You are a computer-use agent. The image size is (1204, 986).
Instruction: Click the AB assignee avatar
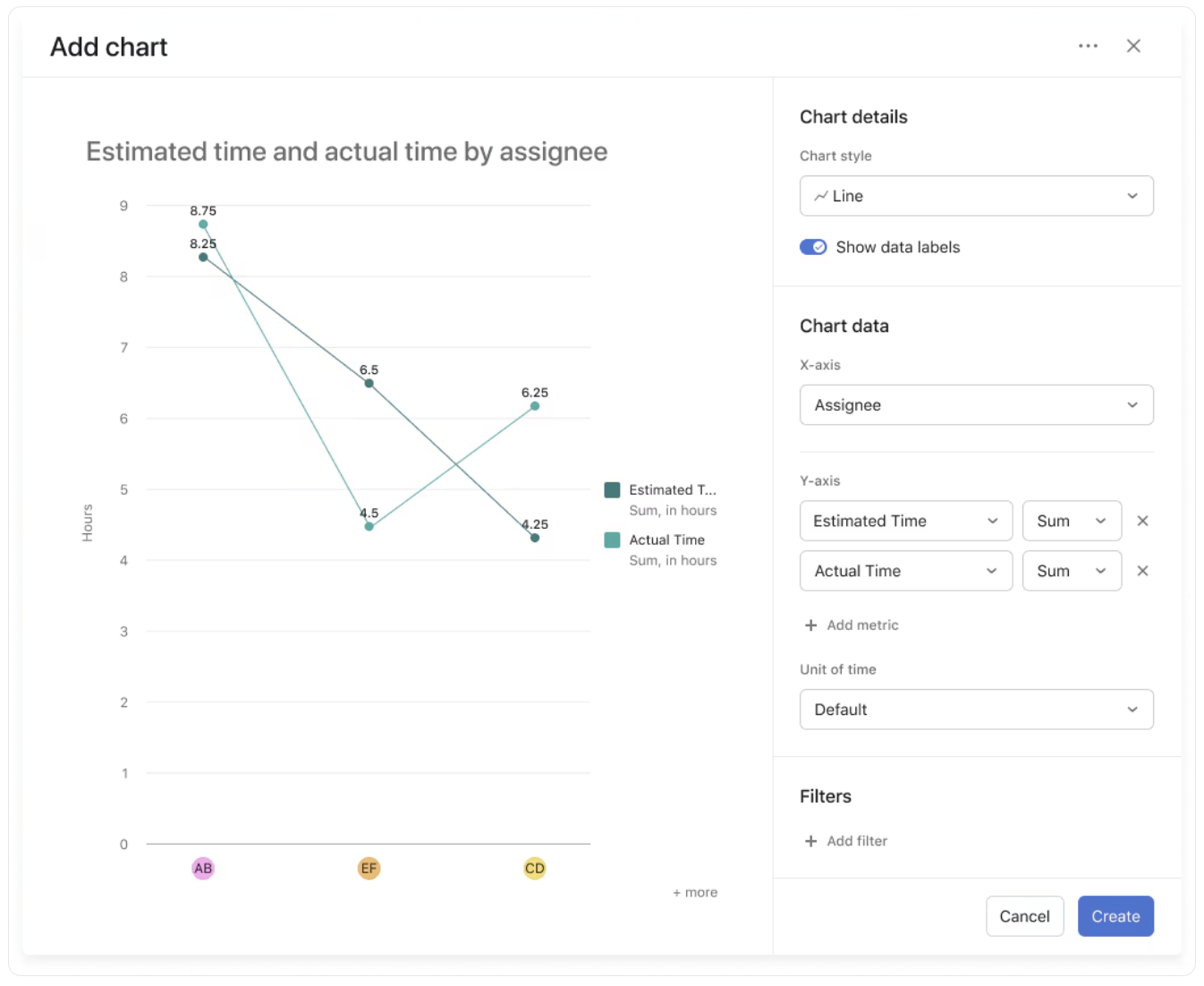203,868
